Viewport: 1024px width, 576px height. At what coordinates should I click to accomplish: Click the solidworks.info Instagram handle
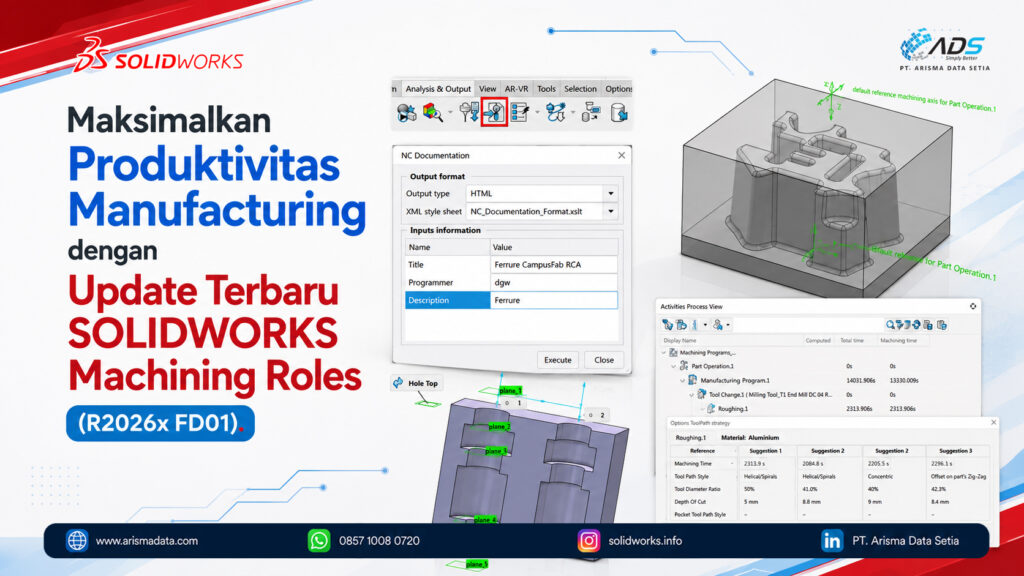point(645,541)
